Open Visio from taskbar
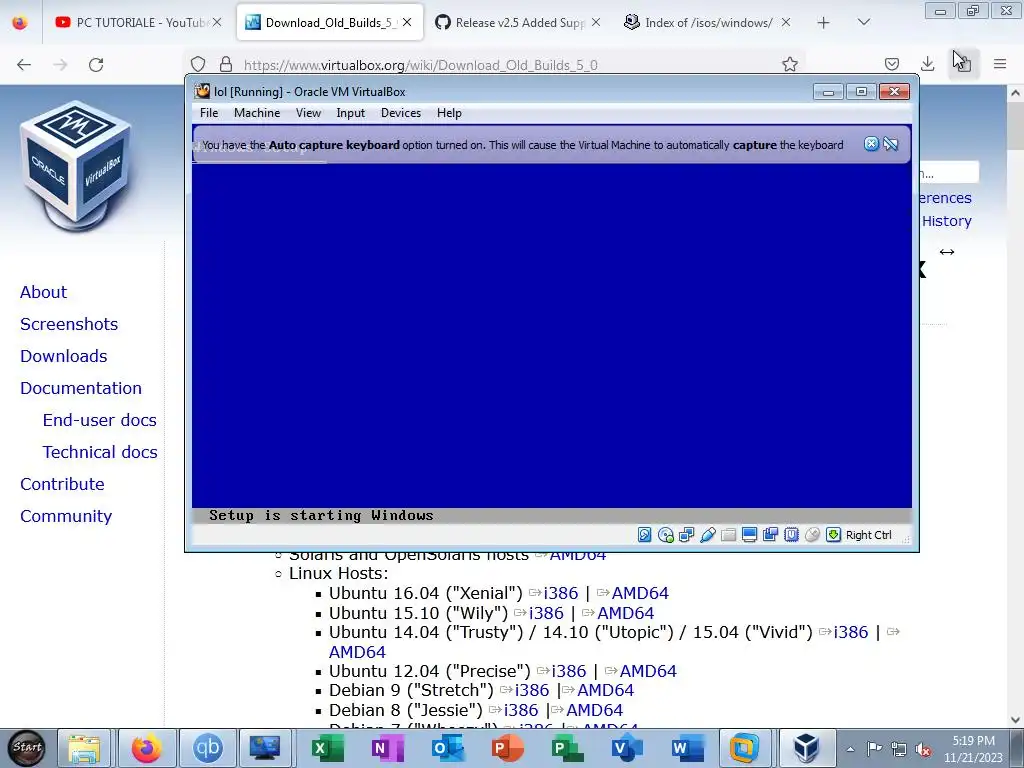Image resolution: width=1024 pixels, height=768 pixels. (x=626, y=748)
